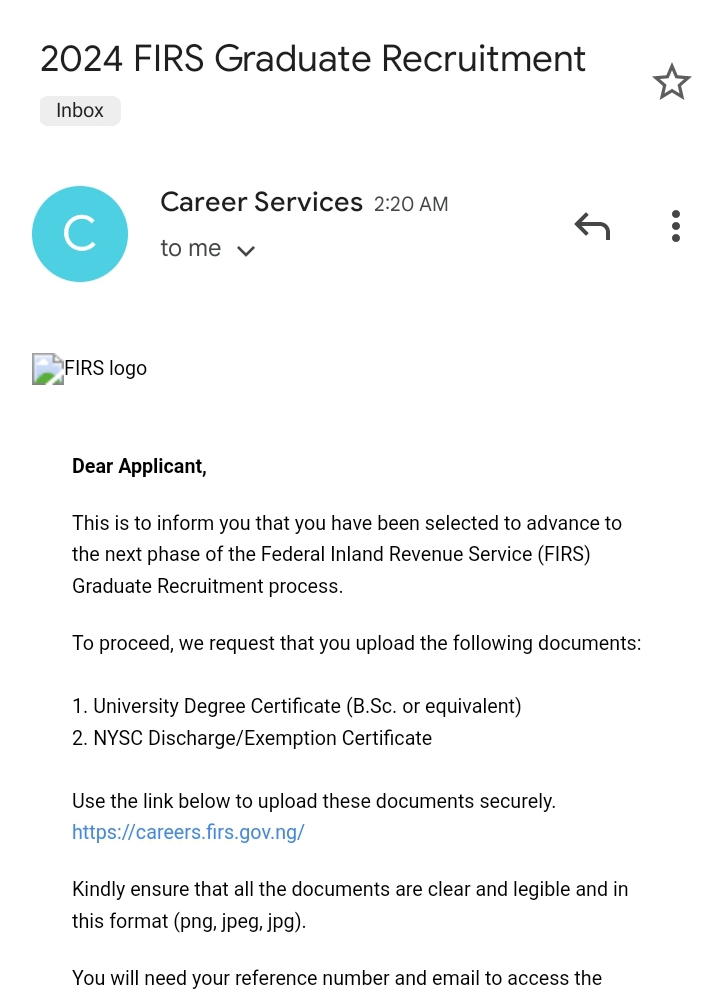
Task: Click the paragraph about being selected
Action: 346,554
